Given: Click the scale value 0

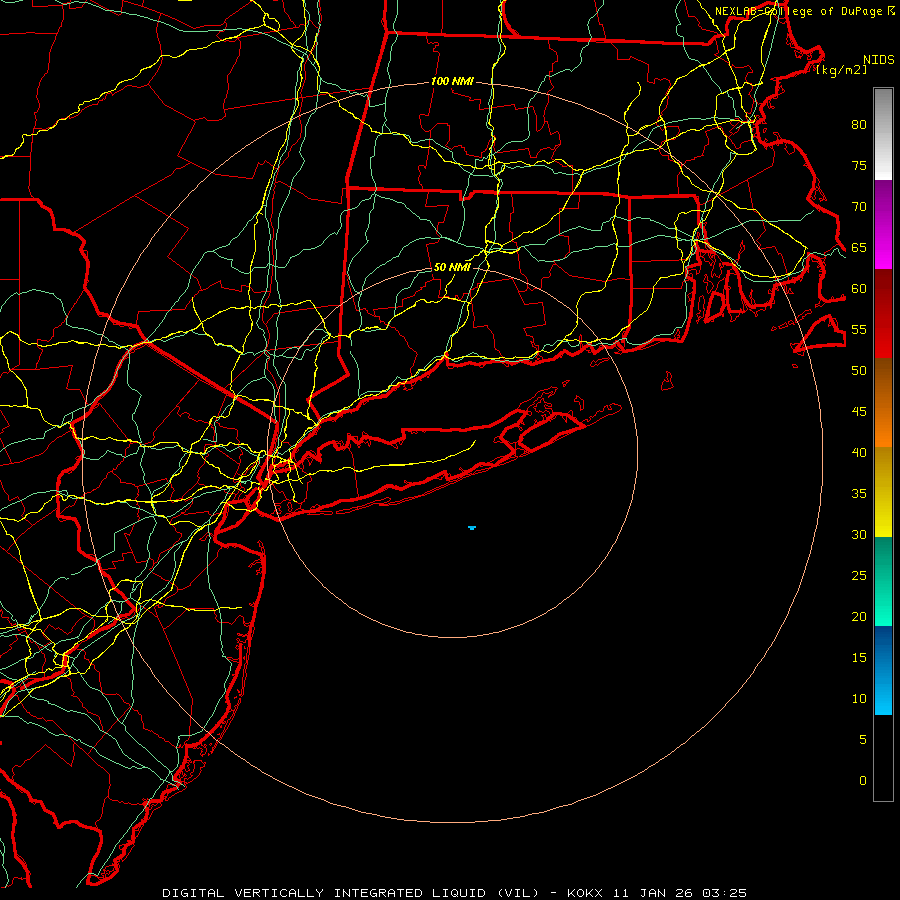Looking at the screenshot, I should tap(863, 781).
